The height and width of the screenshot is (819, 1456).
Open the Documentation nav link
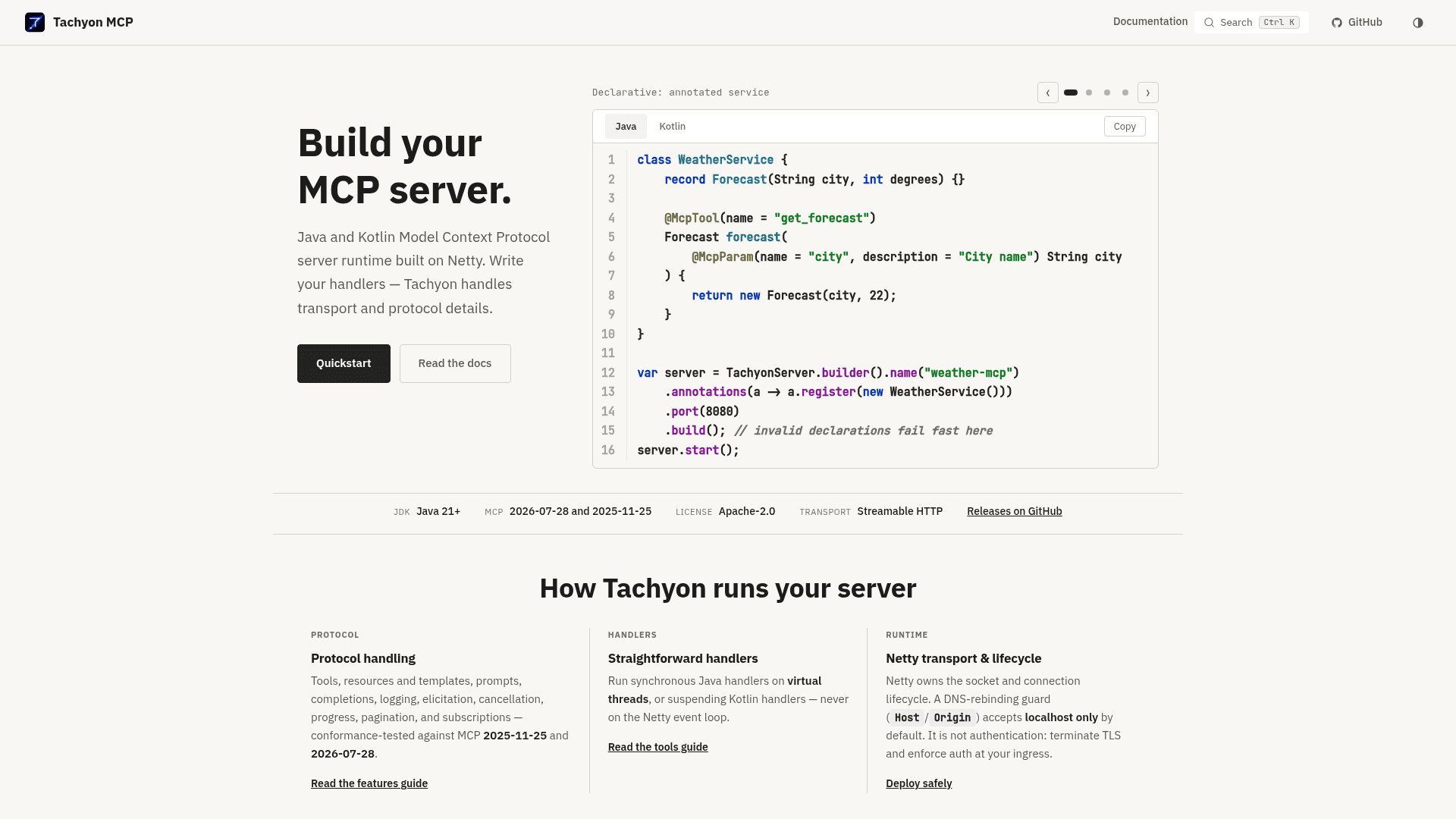point(1150,22)
